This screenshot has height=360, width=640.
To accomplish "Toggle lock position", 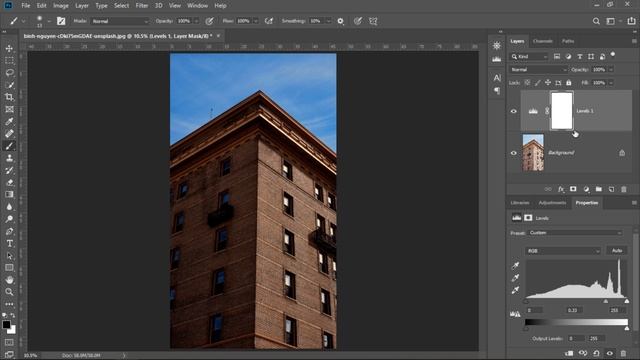I will point(548,83).
